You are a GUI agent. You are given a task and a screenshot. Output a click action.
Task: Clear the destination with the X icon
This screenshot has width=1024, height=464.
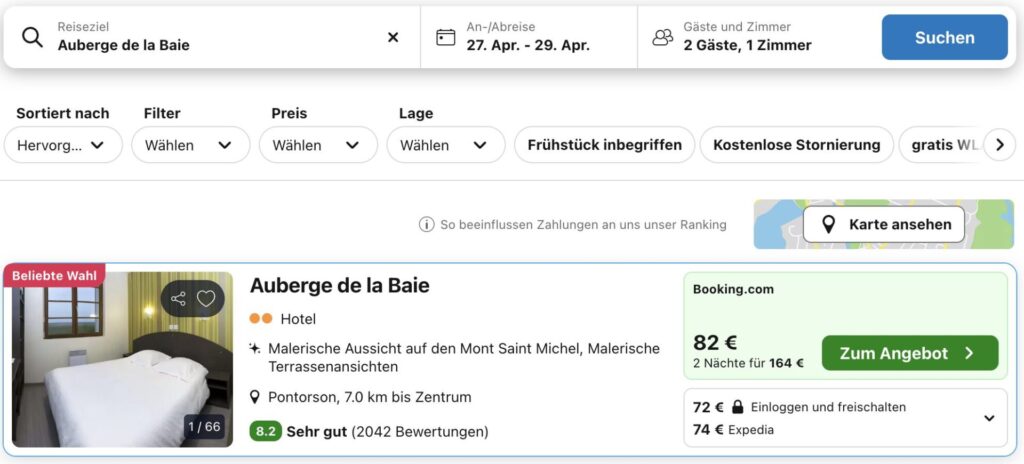(x=393, y=37)
